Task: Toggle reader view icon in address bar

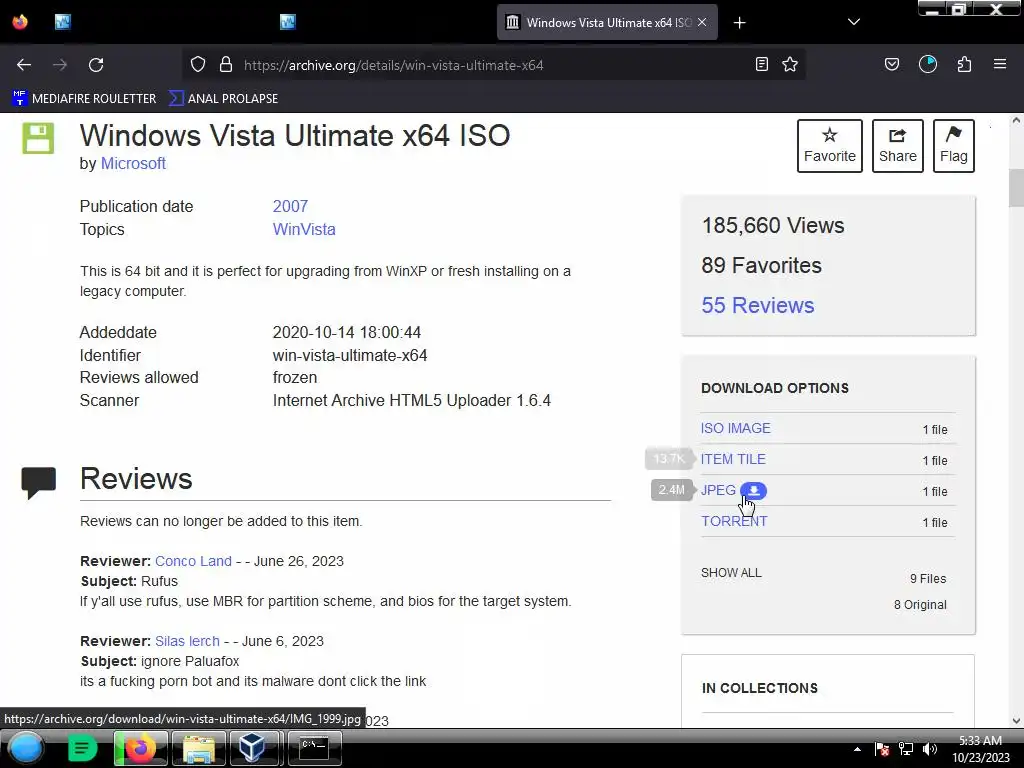Action: [x=761, y=64]
